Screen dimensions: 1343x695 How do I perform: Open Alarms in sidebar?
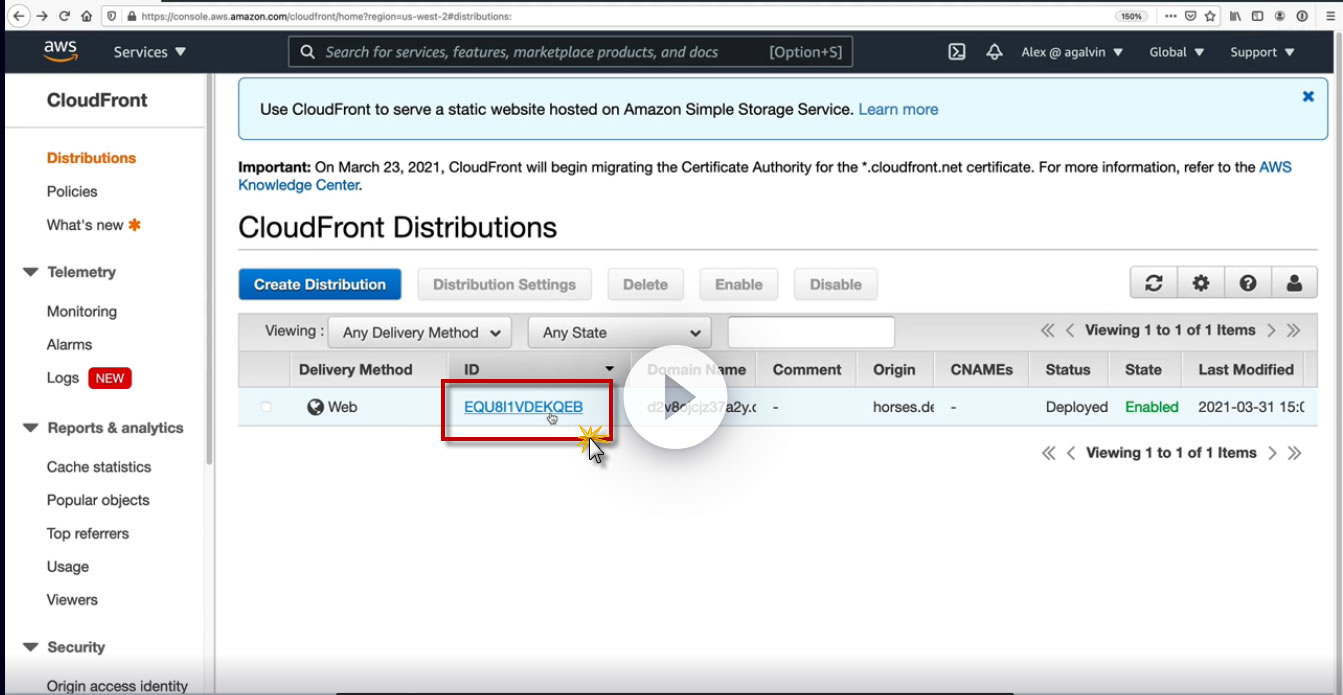(x=69, y=344)
